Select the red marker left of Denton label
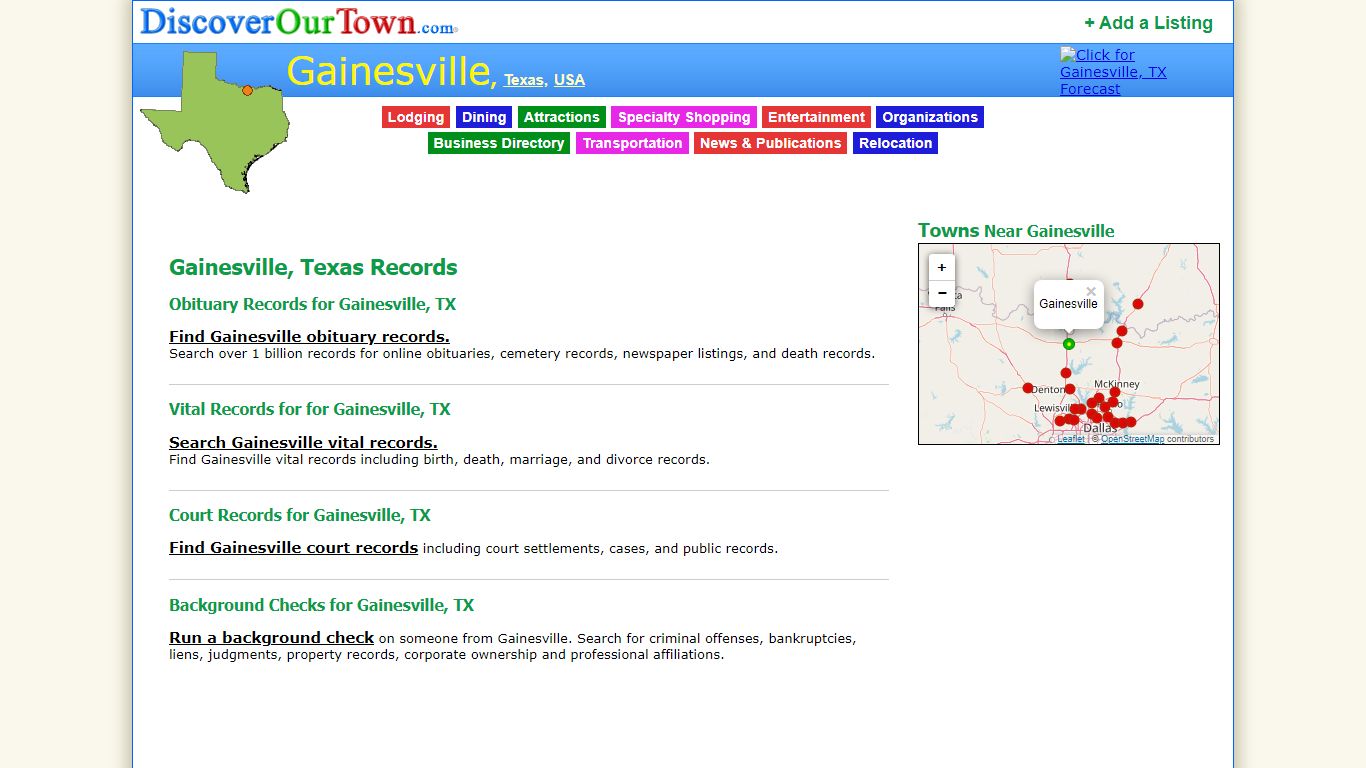1366x768 pixels. 1028,388
